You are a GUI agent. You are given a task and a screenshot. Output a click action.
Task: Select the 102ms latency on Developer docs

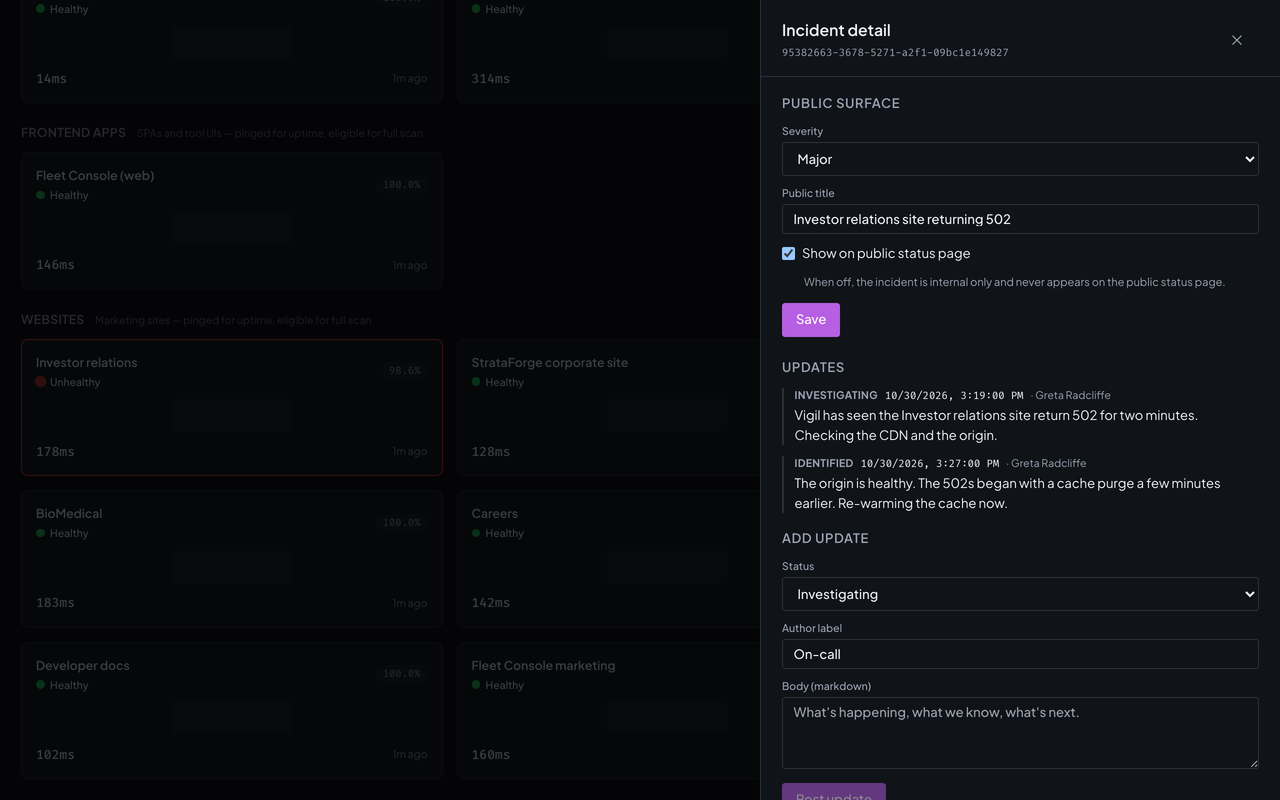[55, 755]
